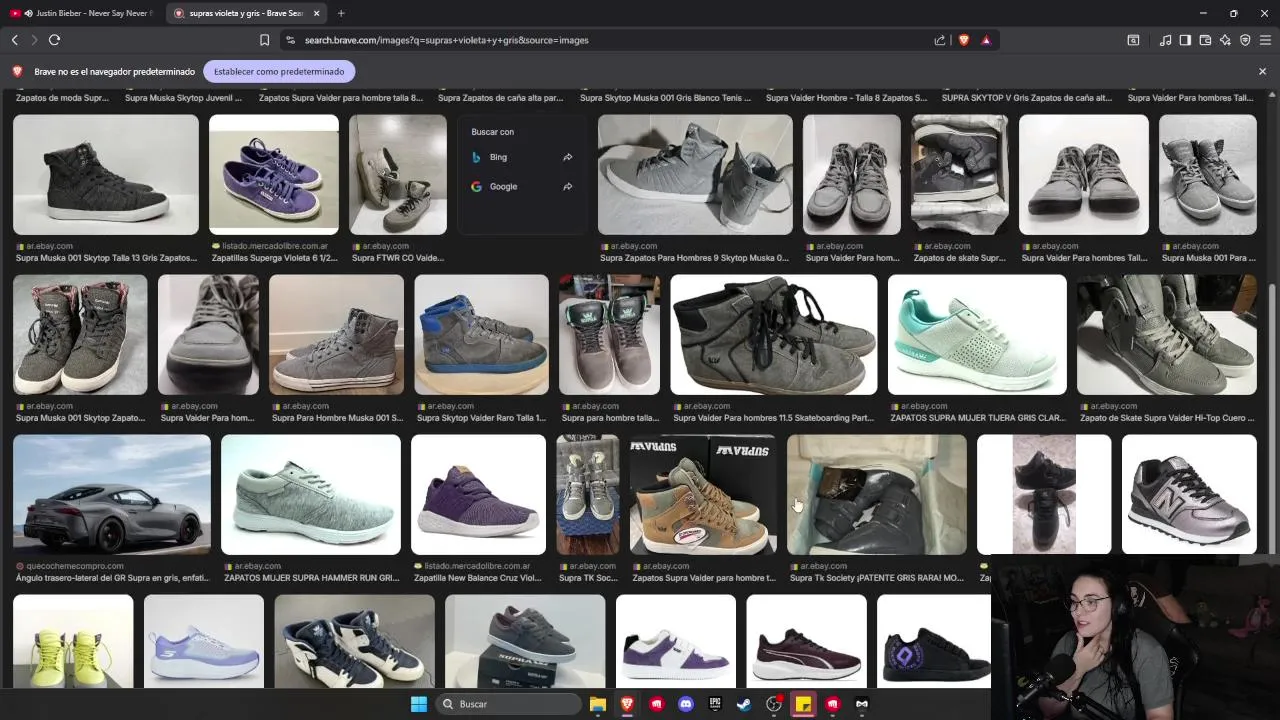Screen dimensions: 1280x720
Task: Set Brave as default browser button
Action: (279, 71)
